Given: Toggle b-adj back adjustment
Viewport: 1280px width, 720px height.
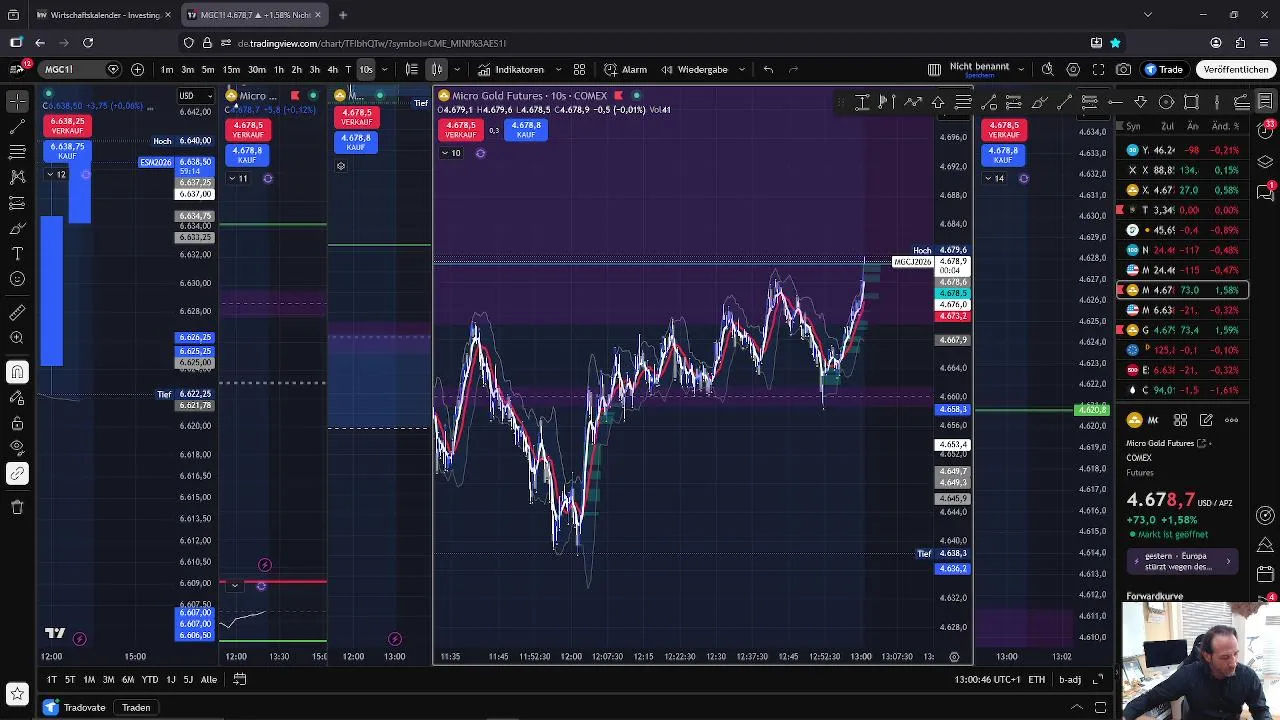Looking at the screenshot, I should [1070, 680].
